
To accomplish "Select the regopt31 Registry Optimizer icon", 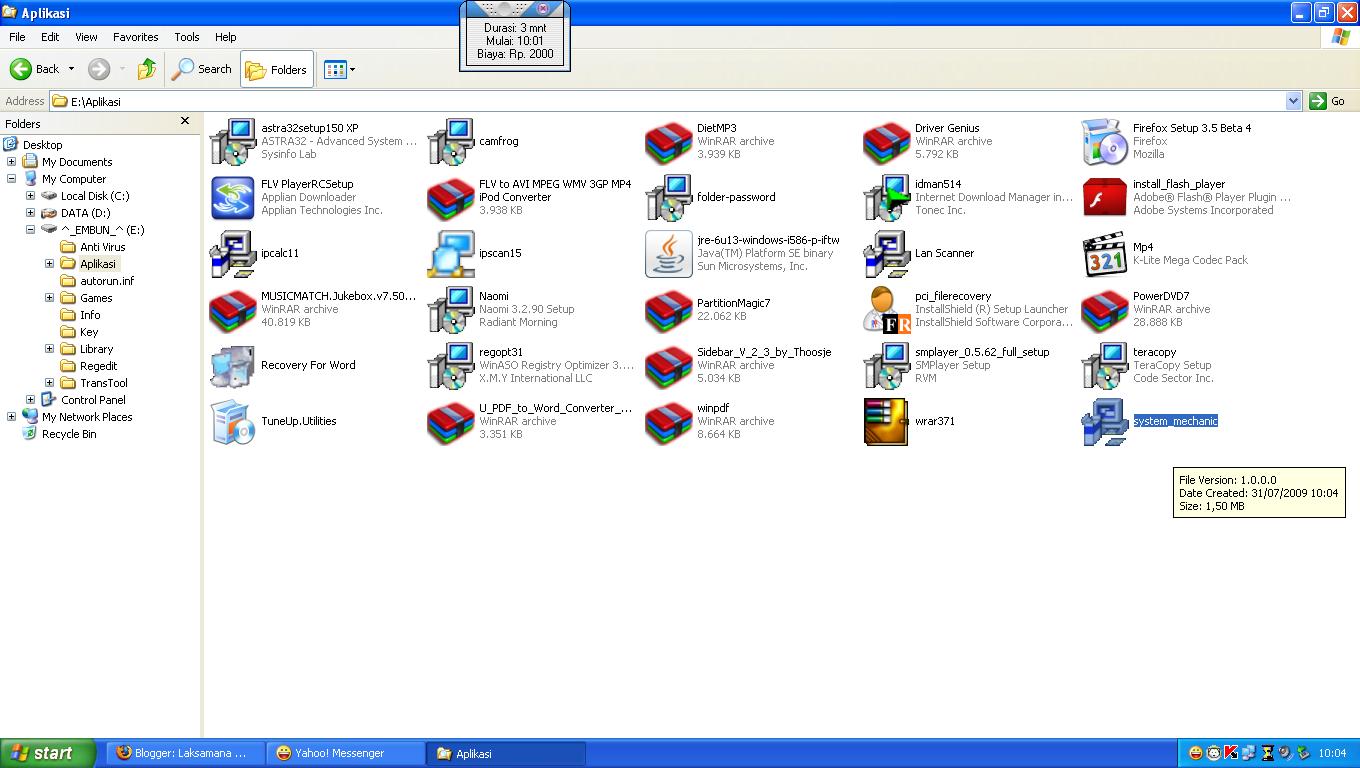I will [451, 365].
